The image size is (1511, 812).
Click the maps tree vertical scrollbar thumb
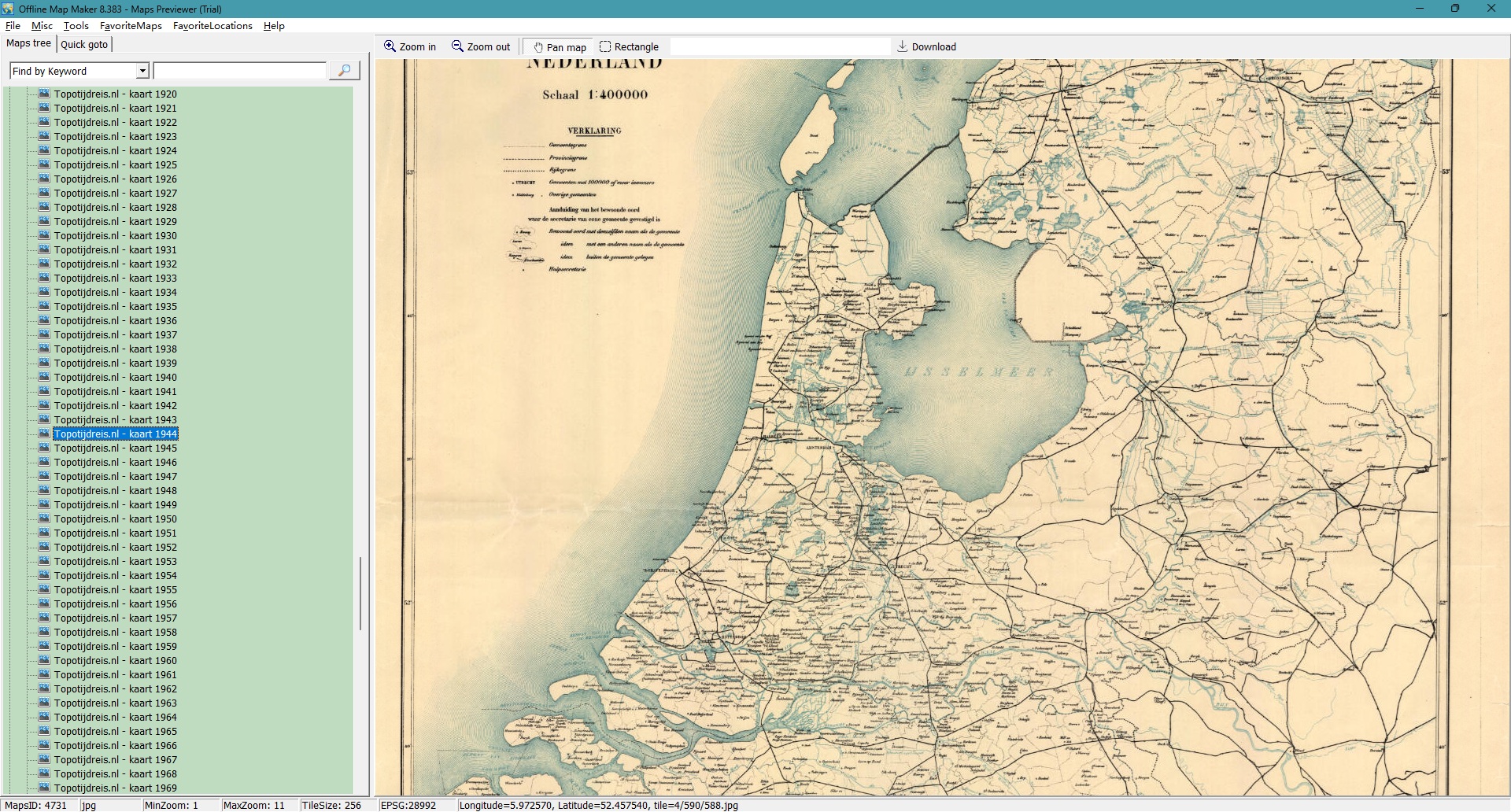point(360,594)
